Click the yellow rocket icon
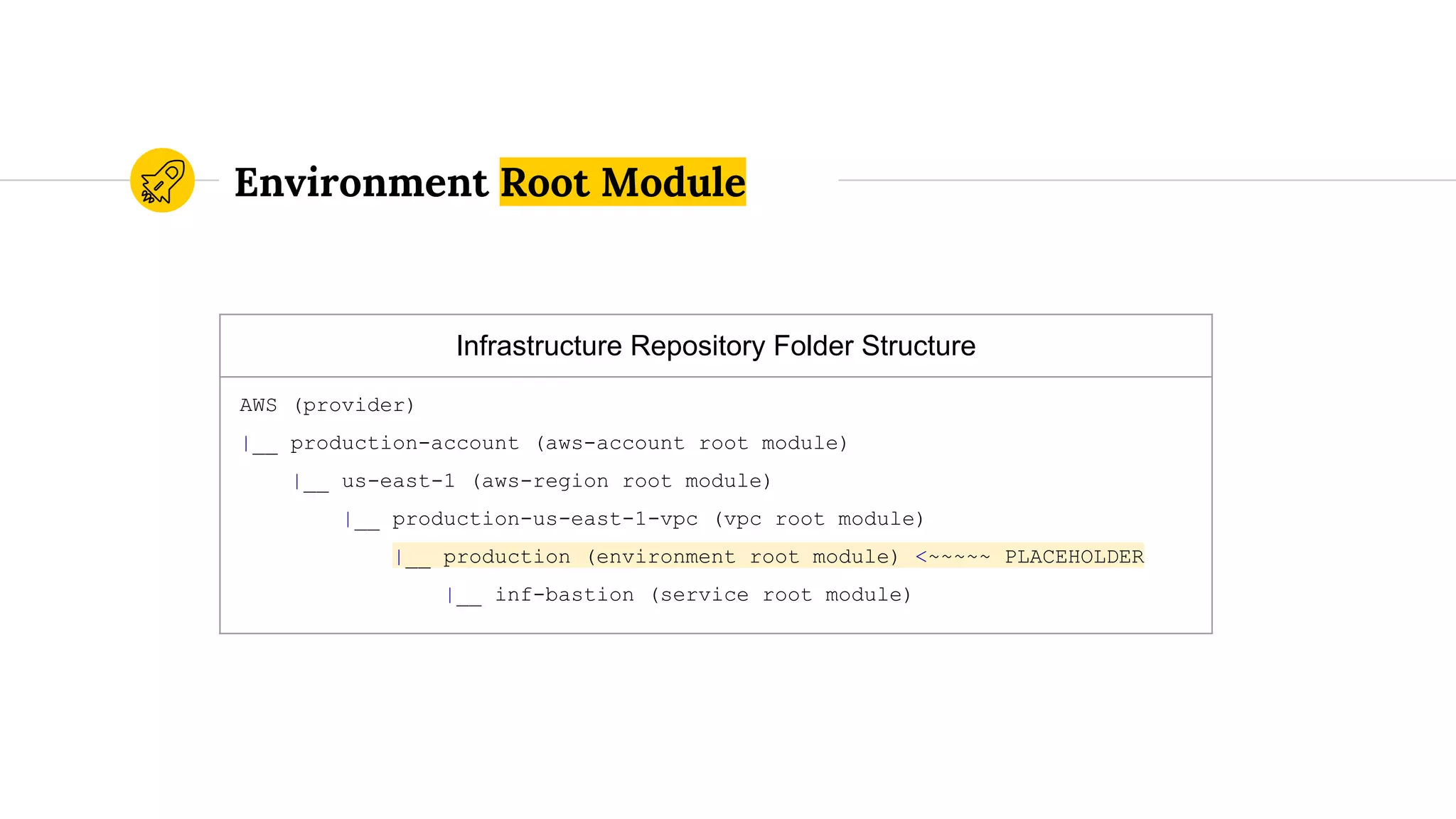This screenshot has width=1456, height=819. 162,180
